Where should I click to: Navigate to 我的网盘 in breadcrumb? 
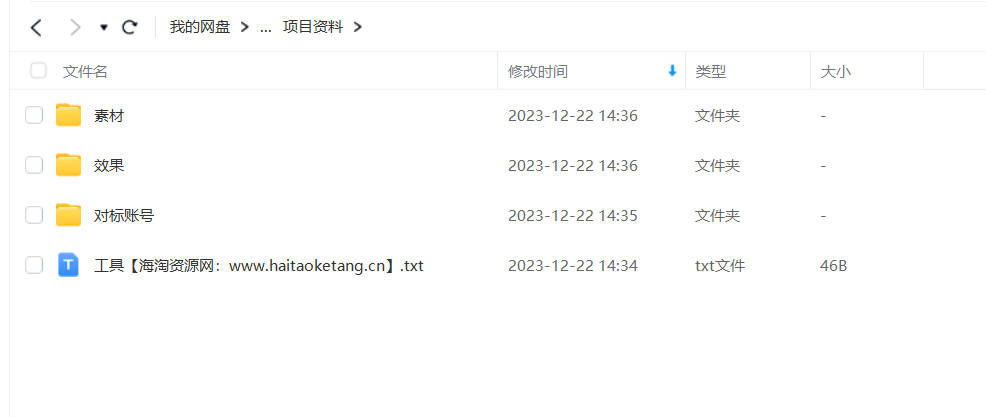click(200, 27)
